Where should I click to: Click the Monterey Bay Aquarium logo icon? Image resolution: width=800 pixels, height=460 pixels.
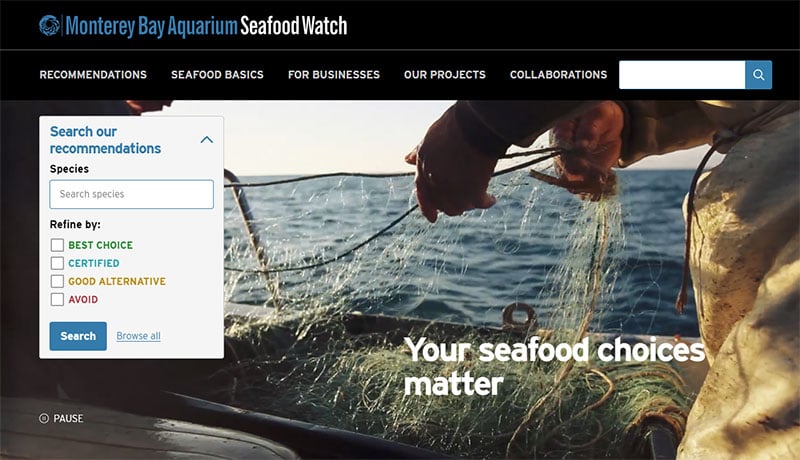click(49, 25)
